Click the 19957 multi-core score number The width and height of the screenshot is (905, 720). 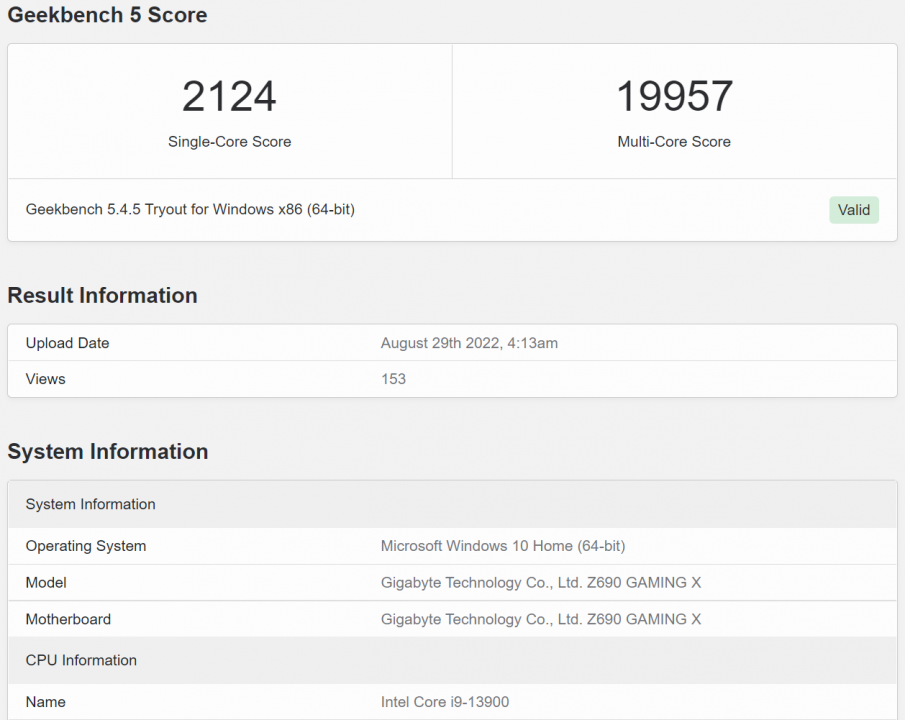click(674, 97)
